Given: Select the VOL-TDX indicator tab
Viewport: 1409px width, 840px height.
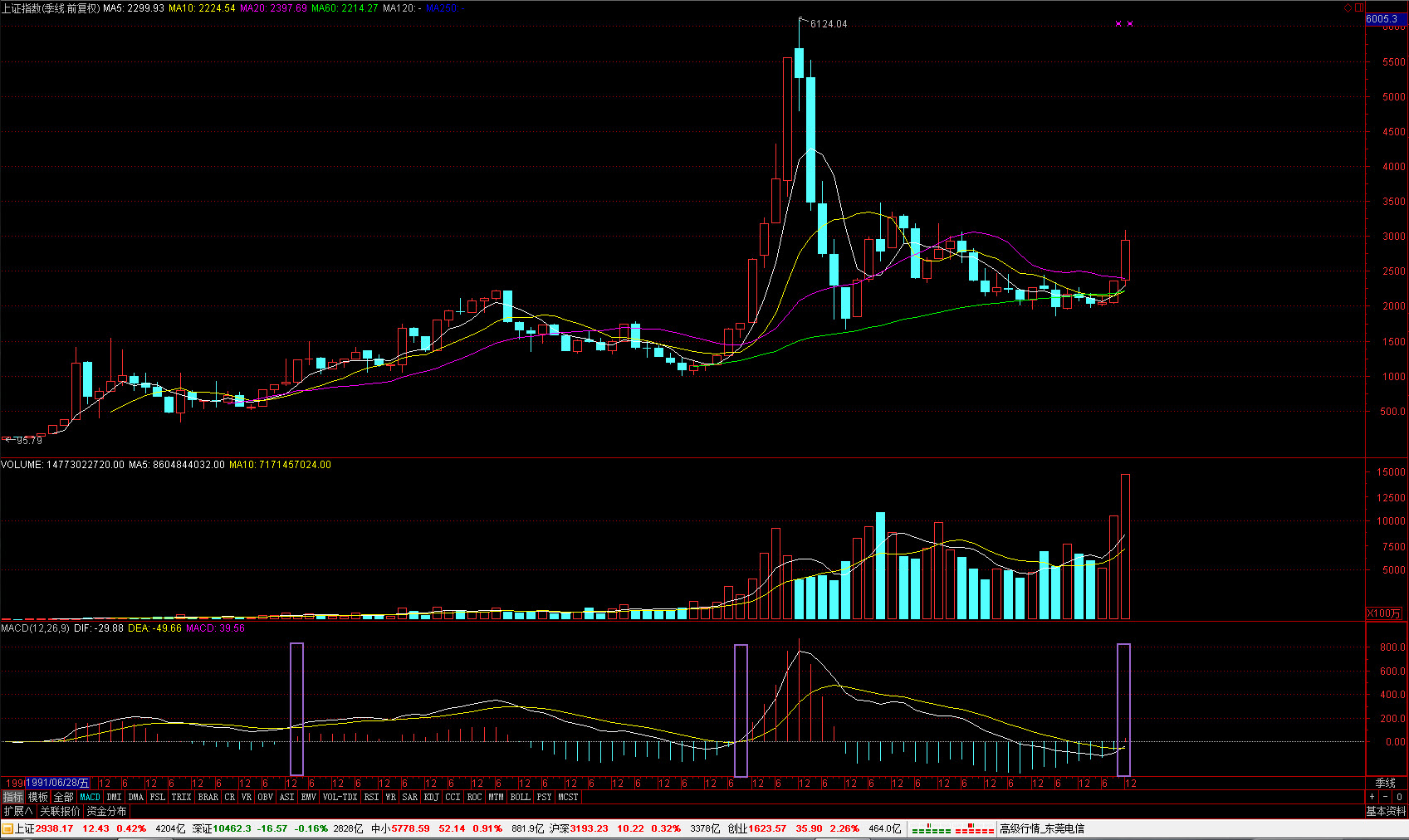Looking at the screenshot, I should 340,797.
